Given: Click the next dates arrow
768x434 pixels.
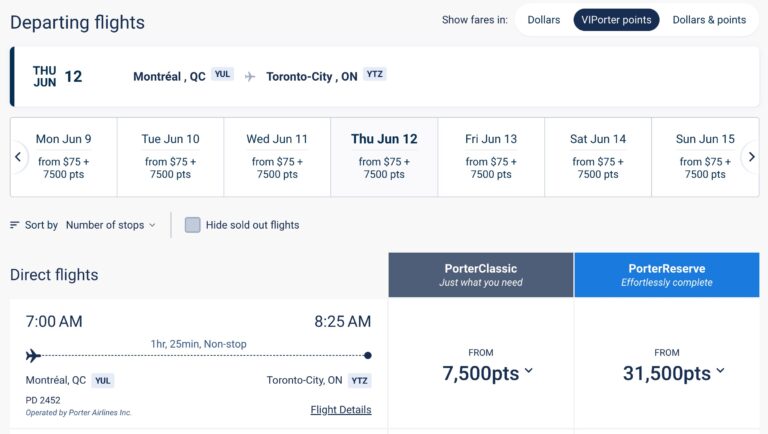Looking at the screenshot, I should tap(751, 157).
